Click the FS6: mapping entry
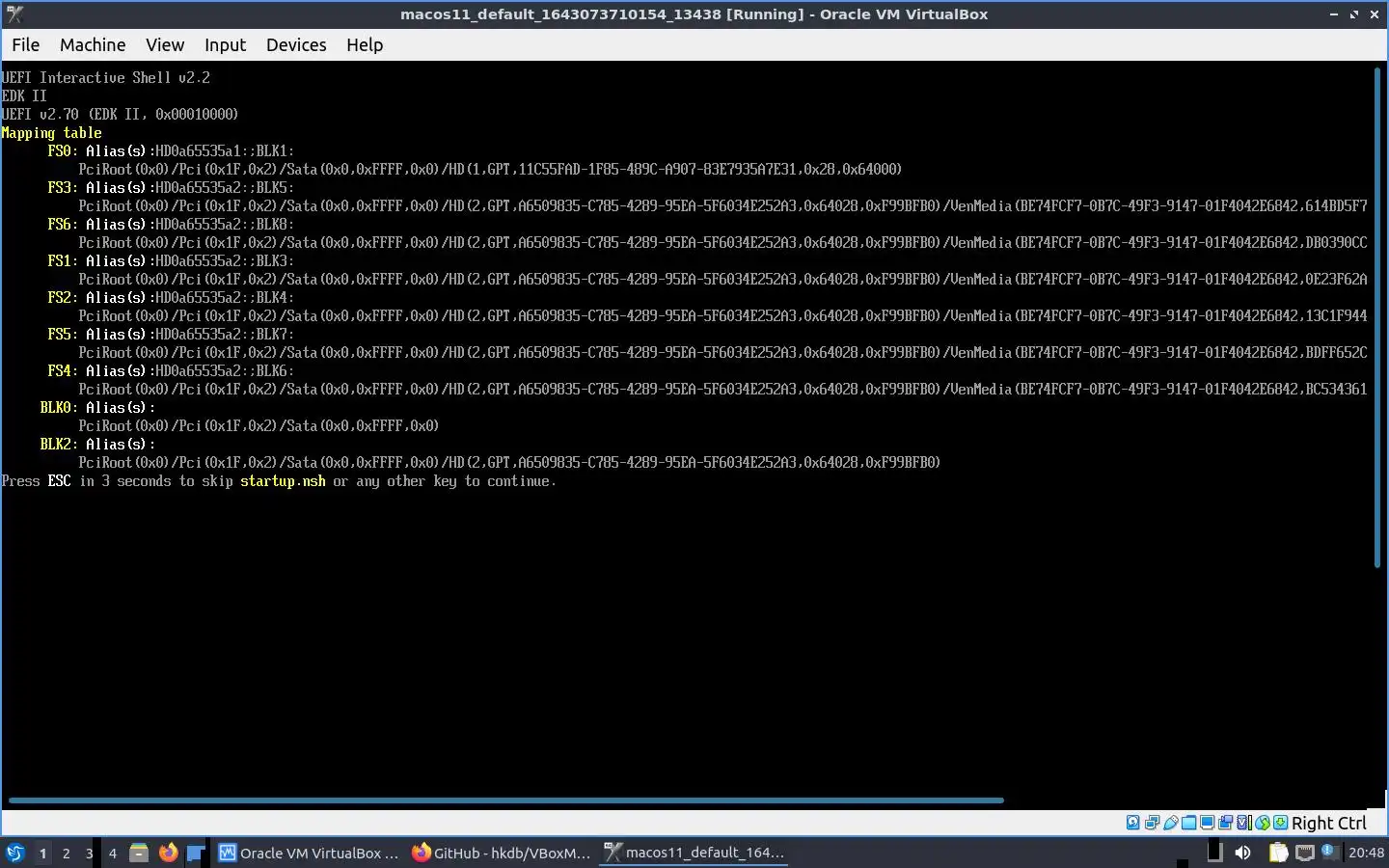Screen dimensions: 1389x868 pos(63,224)
